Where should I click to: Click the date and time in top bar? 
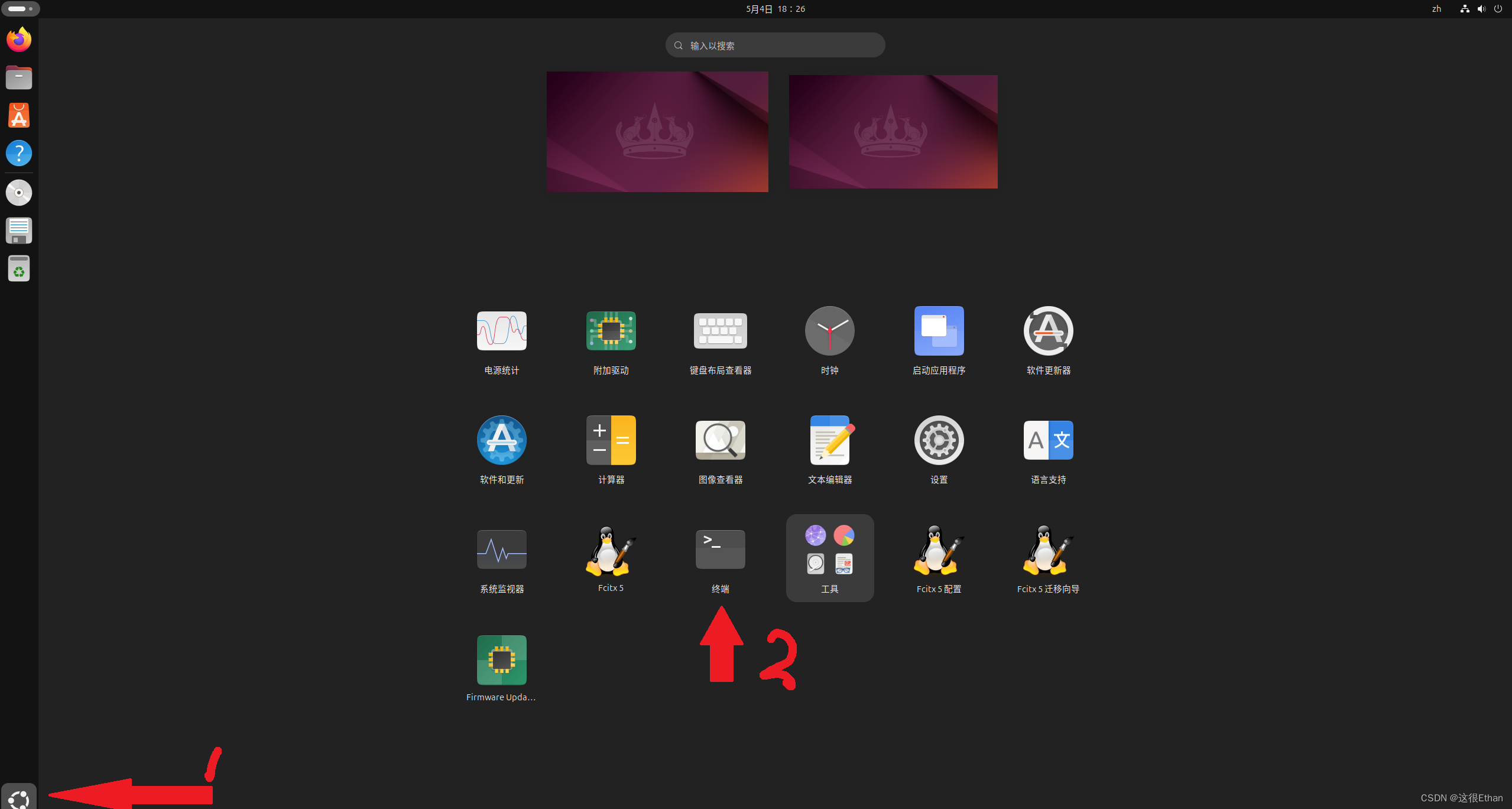tap(775, 9)
